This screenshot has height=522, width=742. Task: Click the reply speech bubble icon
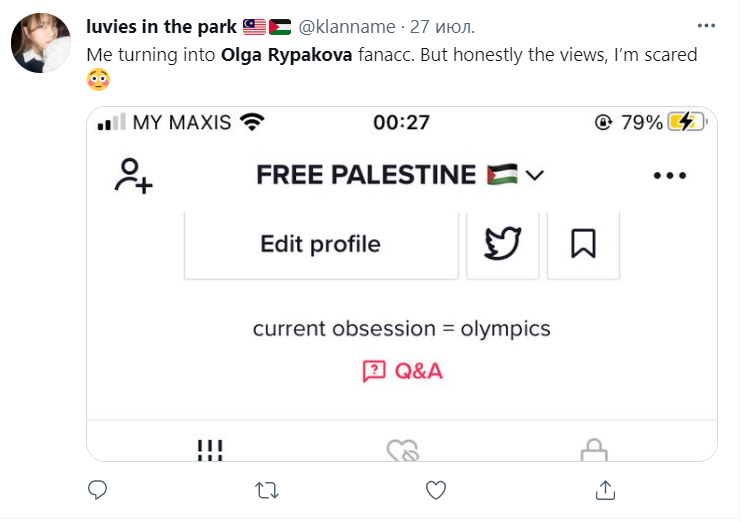[97, 490]
